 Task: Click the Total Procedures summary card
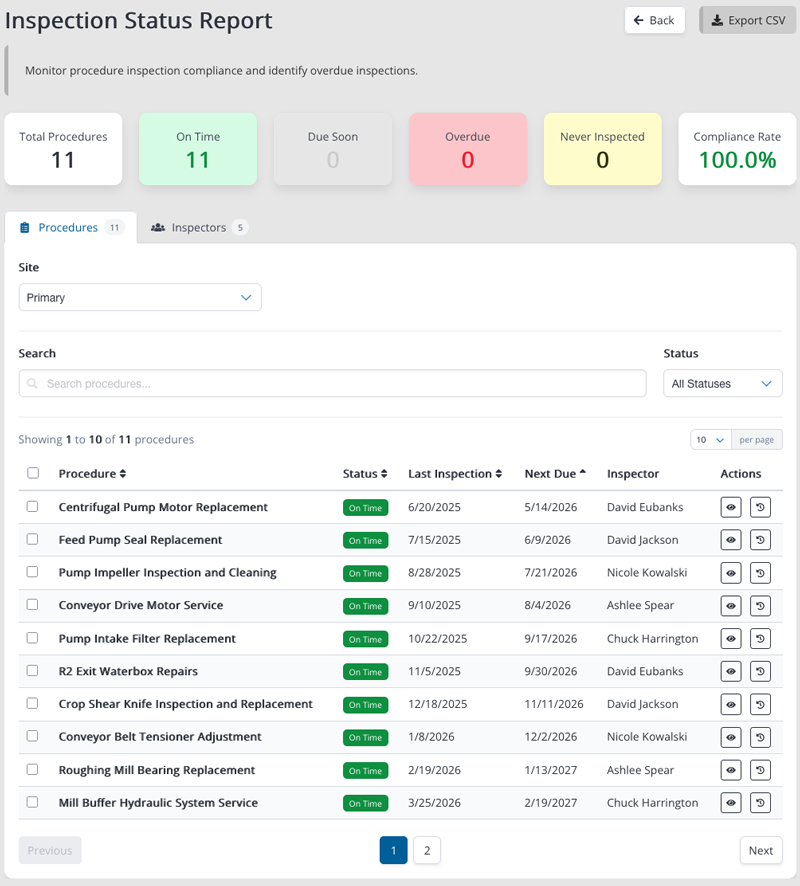(x=63, y=149)
